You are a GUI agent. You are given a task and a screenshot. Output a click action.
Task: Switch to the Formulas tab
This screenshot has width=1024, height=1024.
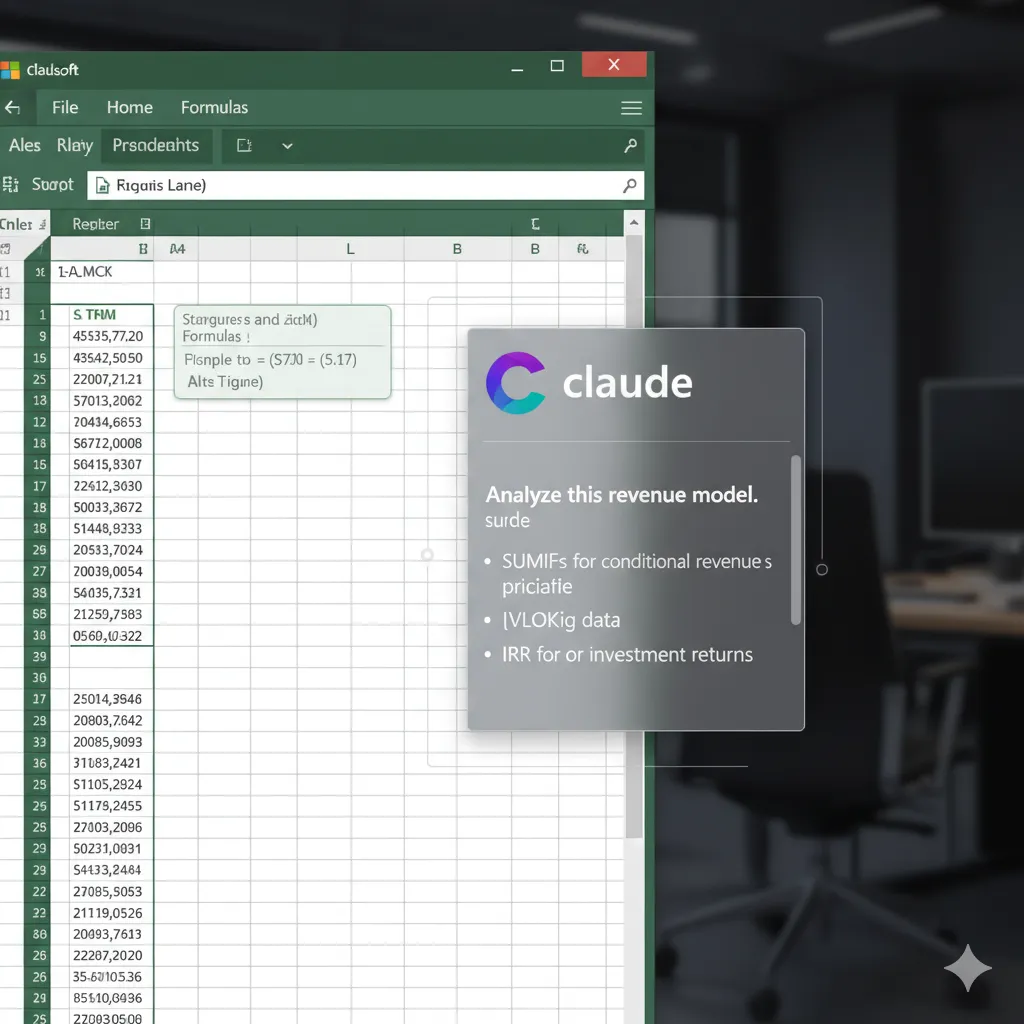tap(214, 108)
